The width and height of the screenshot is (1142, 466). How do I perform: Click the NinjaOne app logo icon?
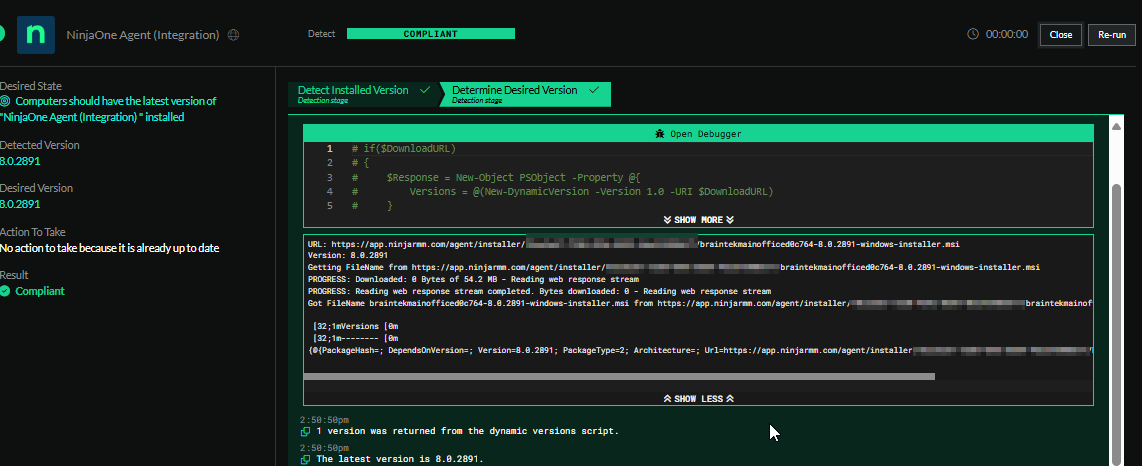coord(36,34)
